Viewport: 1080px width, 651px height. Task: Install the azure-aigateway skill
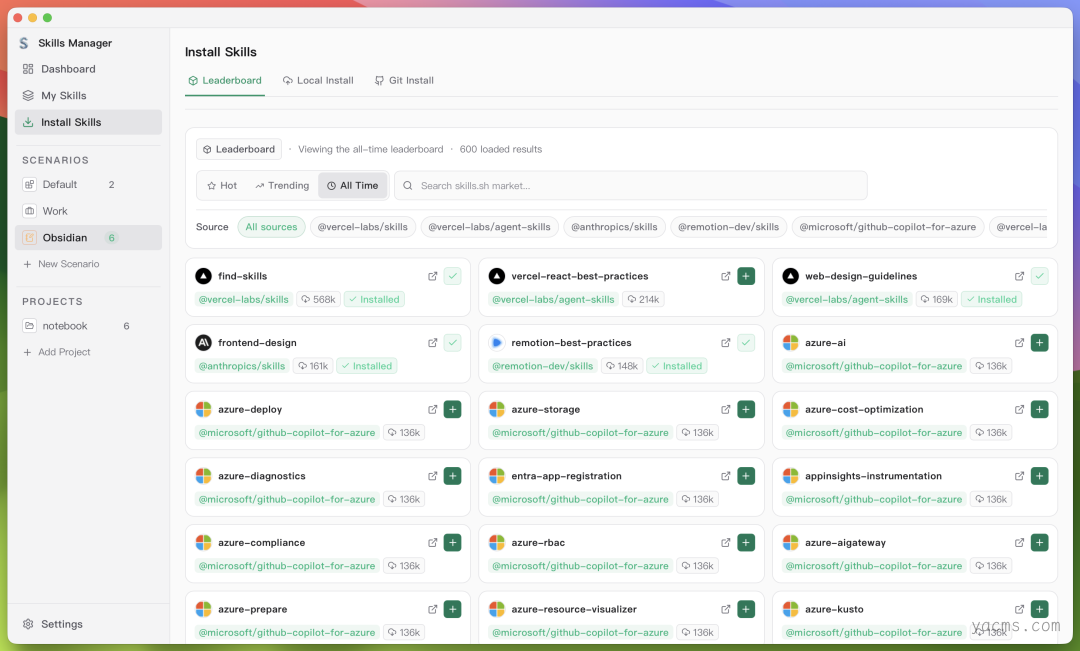pos(1039,543)
